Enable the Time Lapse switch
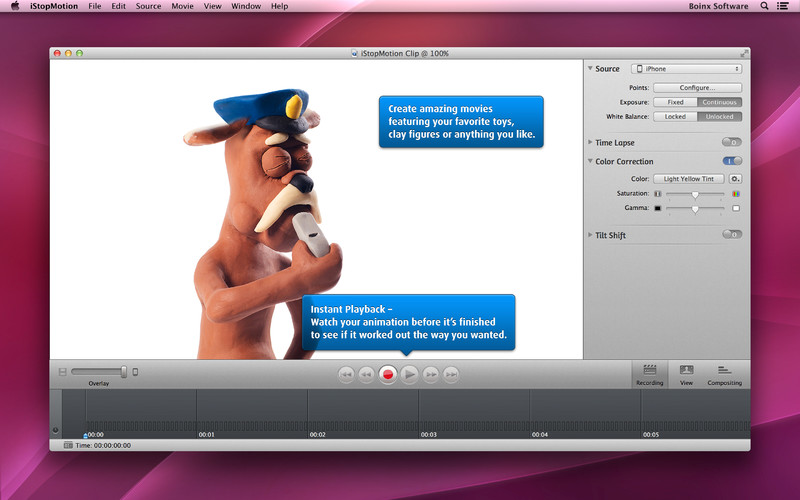The image size is (800, 500). (732, 143)
